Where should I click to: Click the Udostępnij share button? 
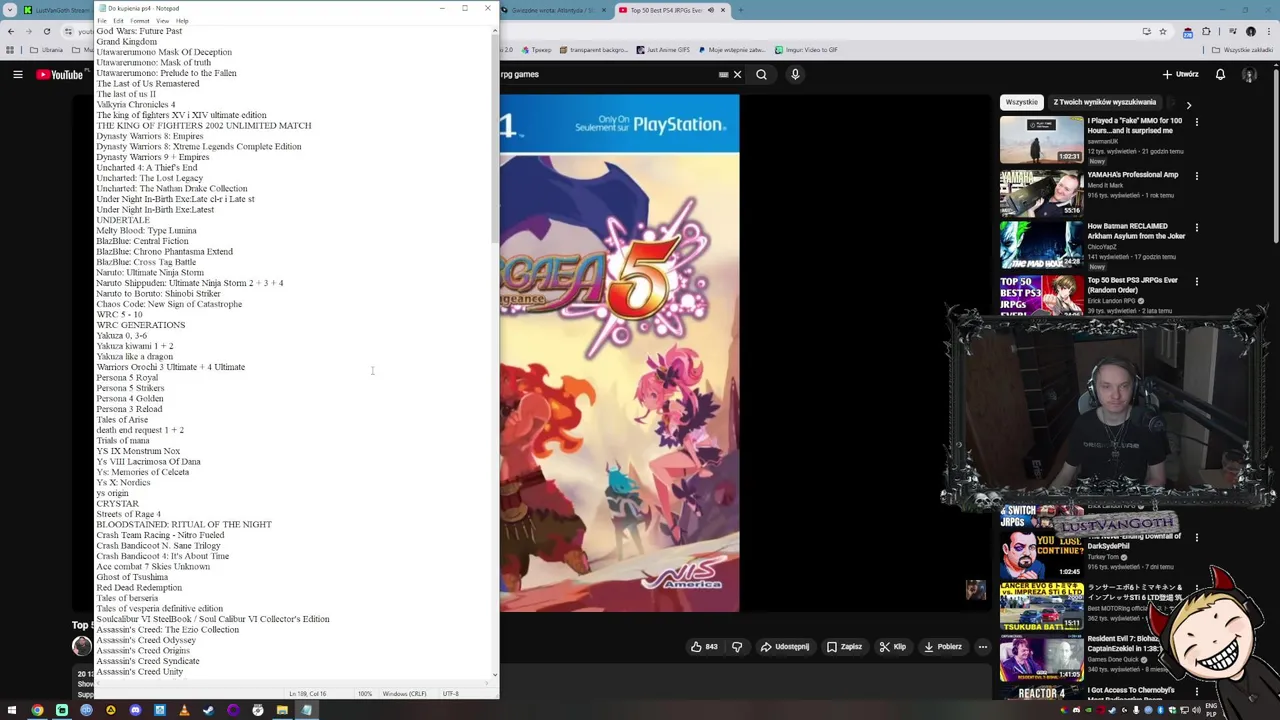pos(785,647)
